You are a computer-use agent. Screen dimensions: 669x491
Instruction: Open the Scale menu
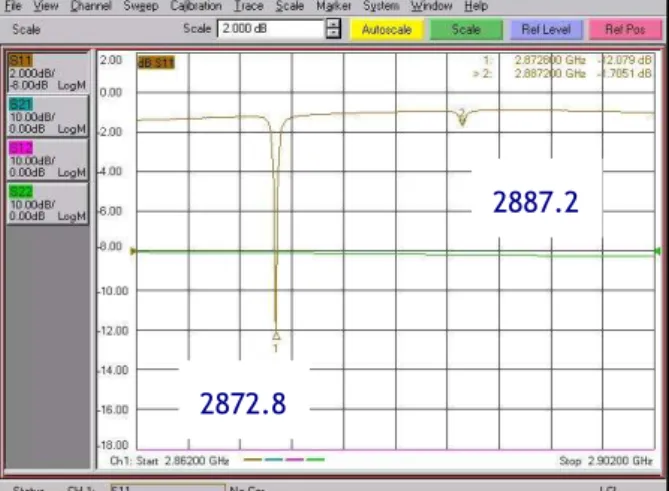click(290, 6)
